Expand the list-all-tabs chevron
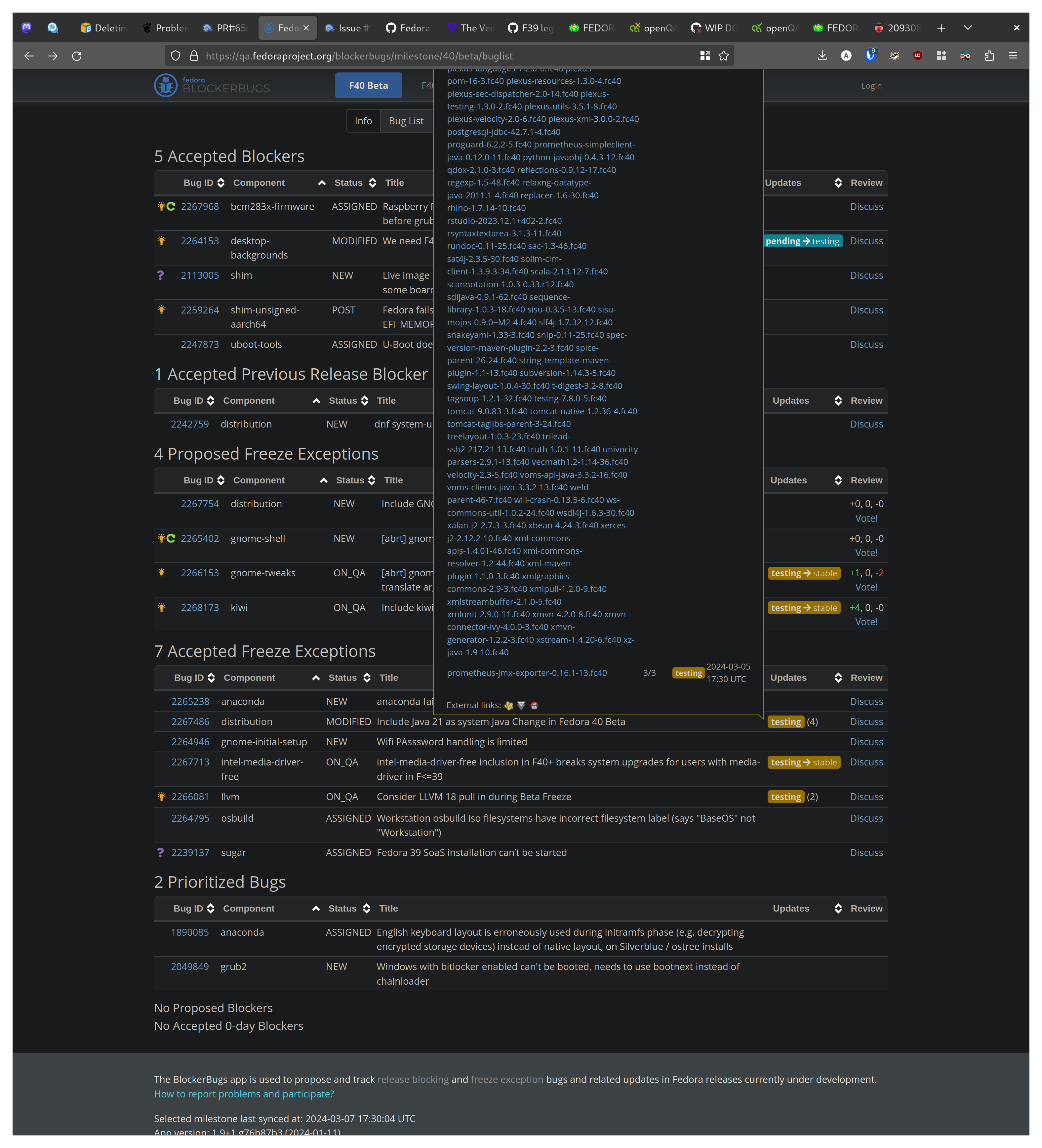The width and height of the screenshot is (1042, 1148). (968, 28)
